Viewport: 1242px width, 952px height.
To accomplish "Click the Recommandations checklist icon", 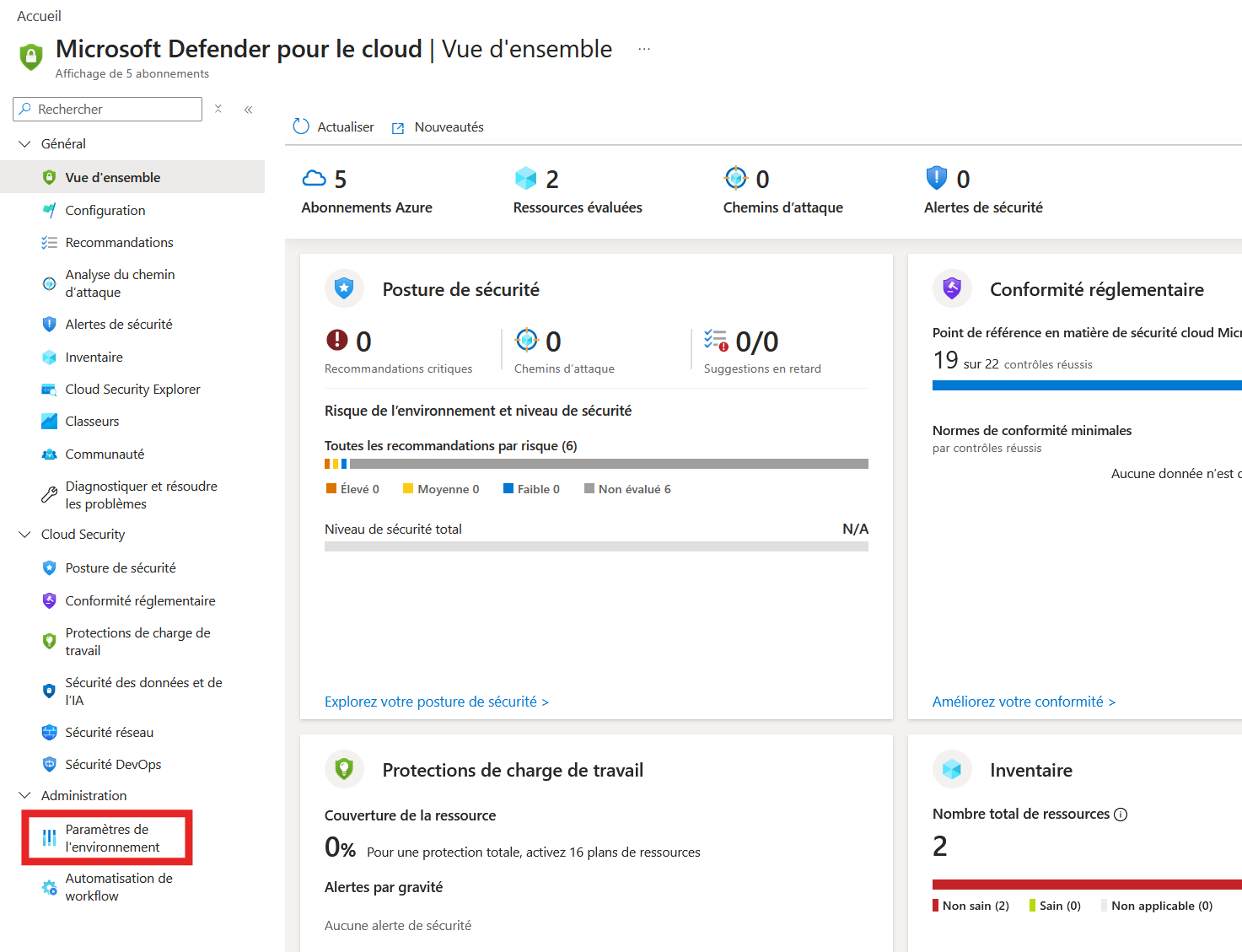I will click(x=50, y=243).
